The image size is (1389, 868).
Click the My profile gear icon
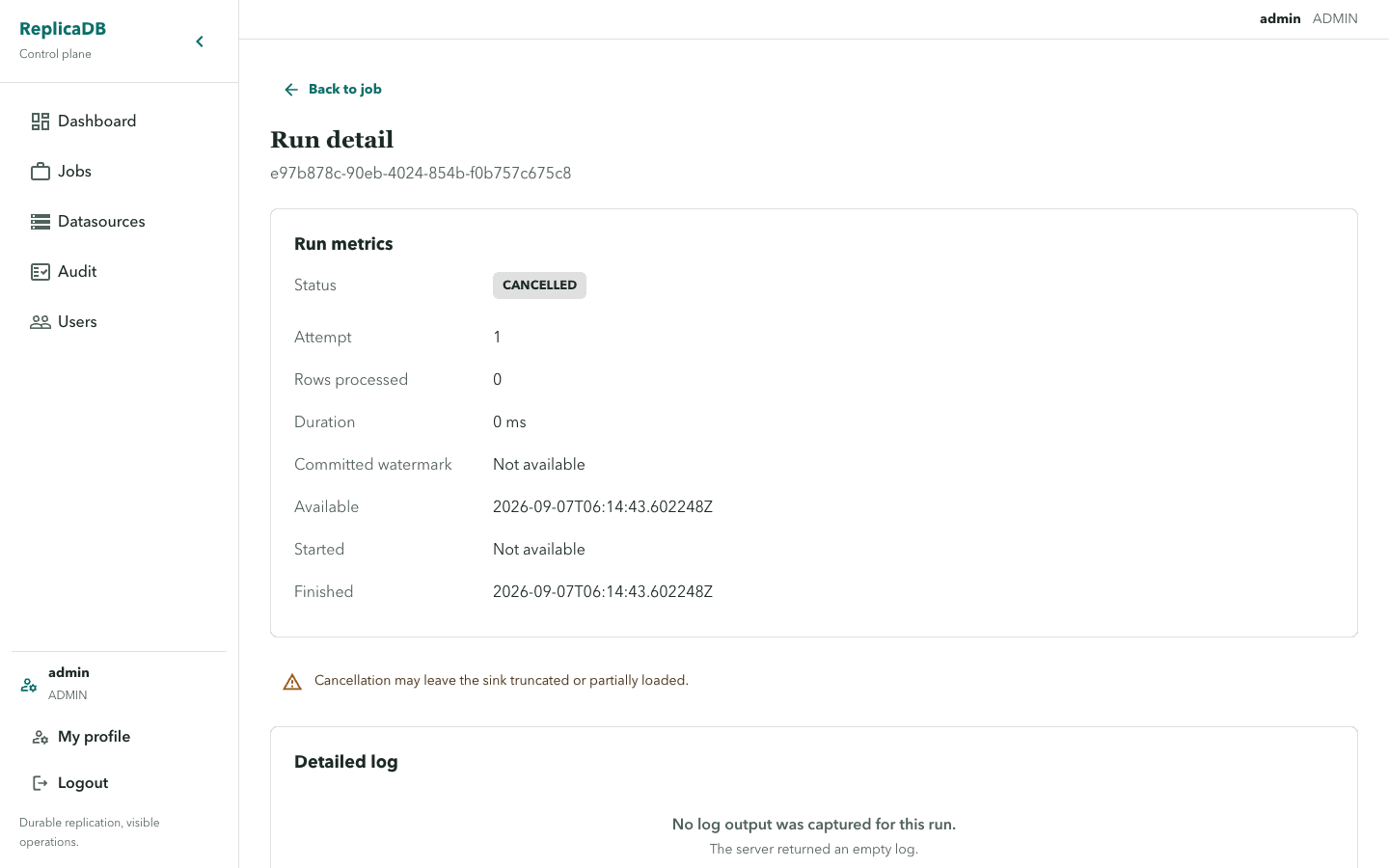coord(41,737)
